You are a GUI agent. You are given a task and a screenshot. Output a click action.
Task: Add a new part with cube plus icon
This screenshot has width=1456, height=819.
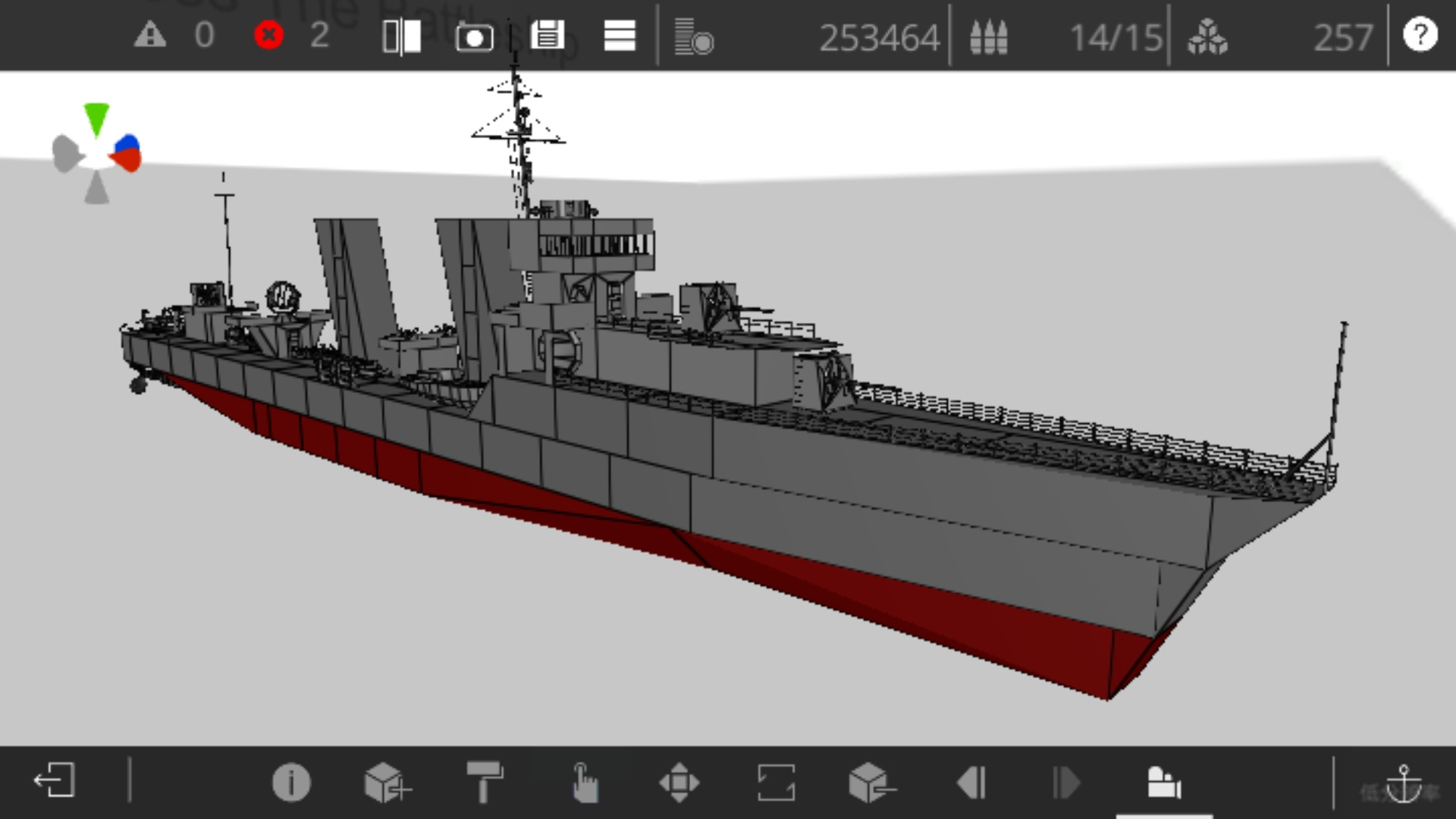[x=388, y=783]
